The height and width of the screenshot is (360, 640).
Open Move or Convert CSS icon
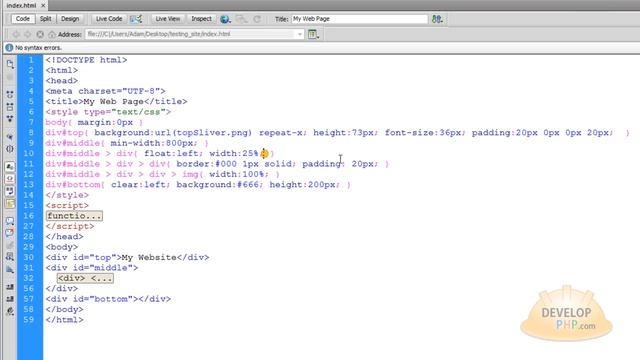point(10,269)
